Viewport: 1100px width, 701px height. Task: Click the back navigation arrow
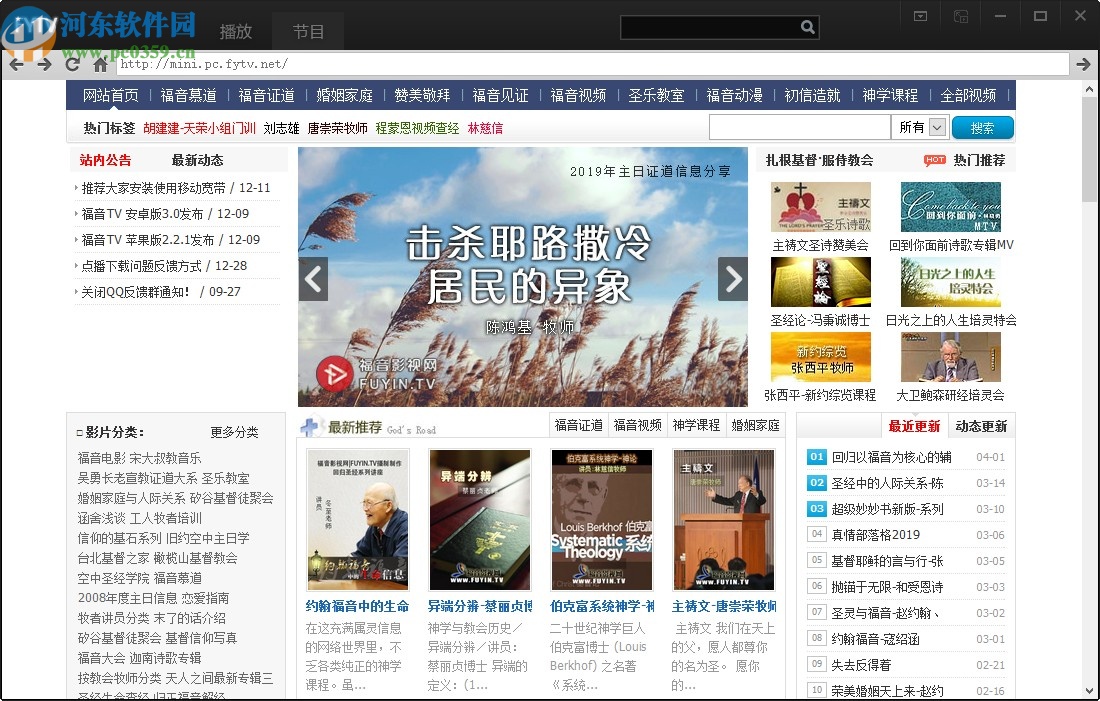click(16, 63)
